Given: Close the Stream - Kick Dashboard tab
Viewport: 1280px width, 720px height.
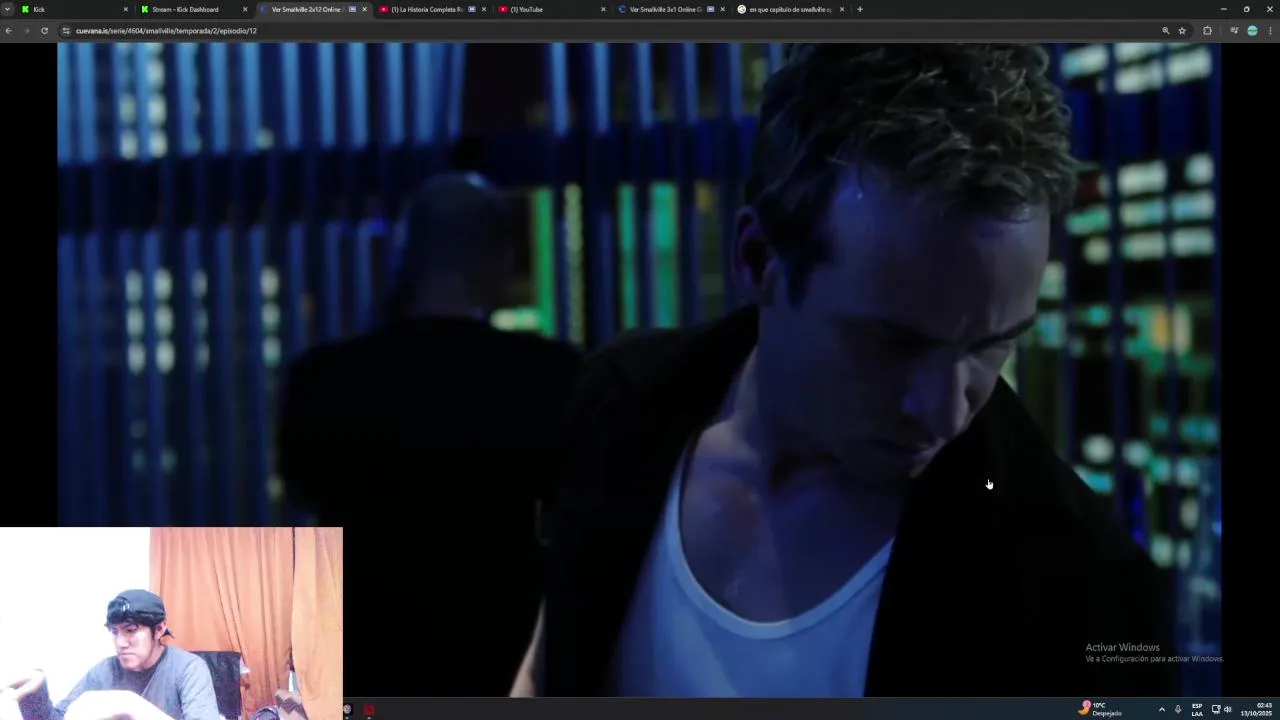Looking at the screenshot, I should pos(244,9).
